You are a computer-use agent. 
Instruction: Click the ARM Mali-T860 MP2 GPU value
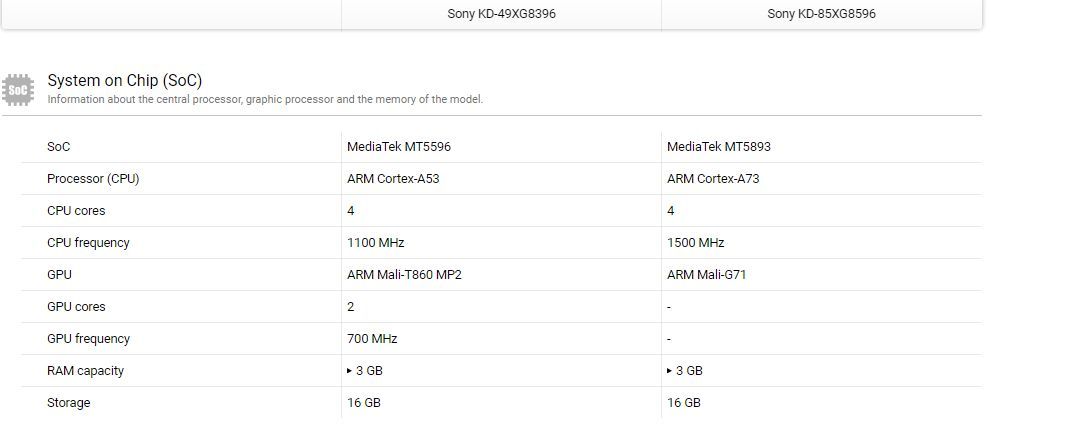404,275
